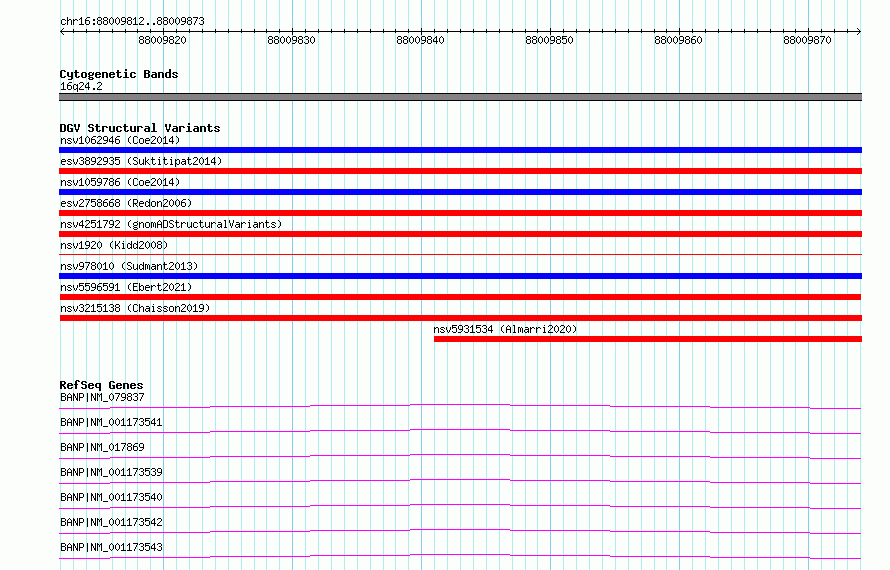The width and height of the screenshot is (890, 570).
Task: Select ruler position 88009830
Action: coord(291,40)
